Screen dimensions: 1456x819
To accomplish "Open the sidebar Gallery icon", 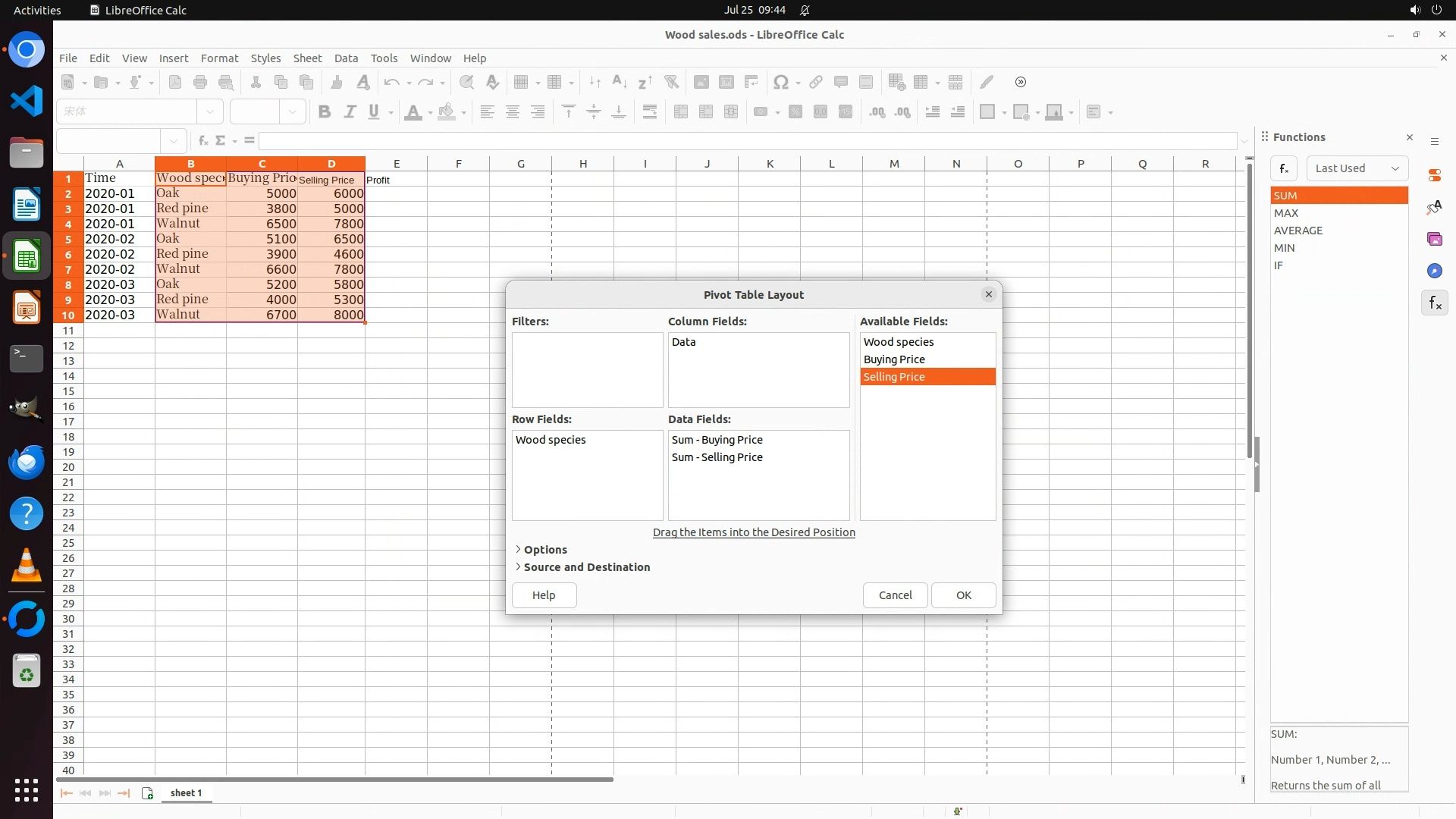I will (1434, 239).
